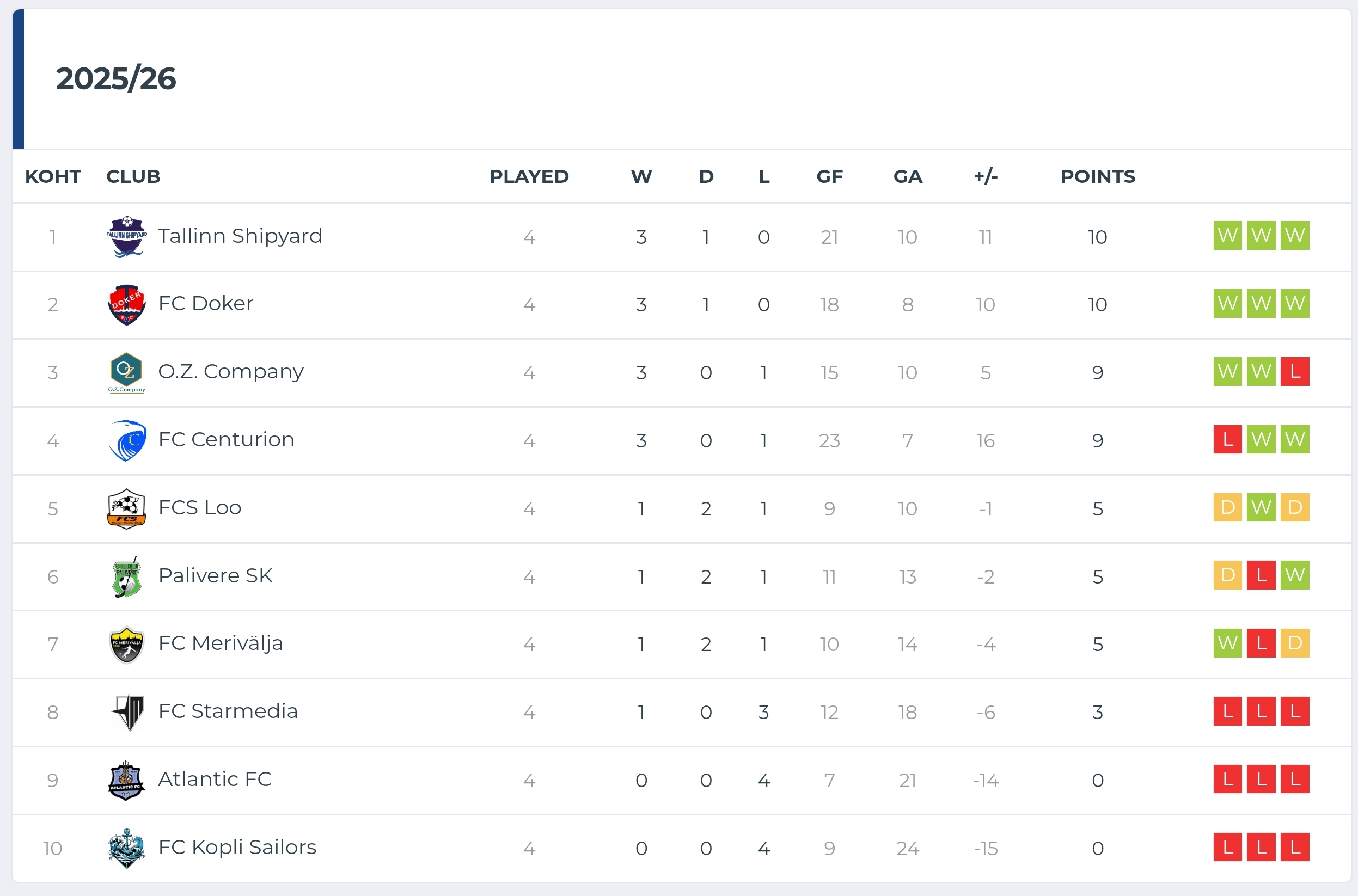This screenshot has width=1358, height=896.
Task: Click the FC Doker crest icon
Action: click(126, 305)
